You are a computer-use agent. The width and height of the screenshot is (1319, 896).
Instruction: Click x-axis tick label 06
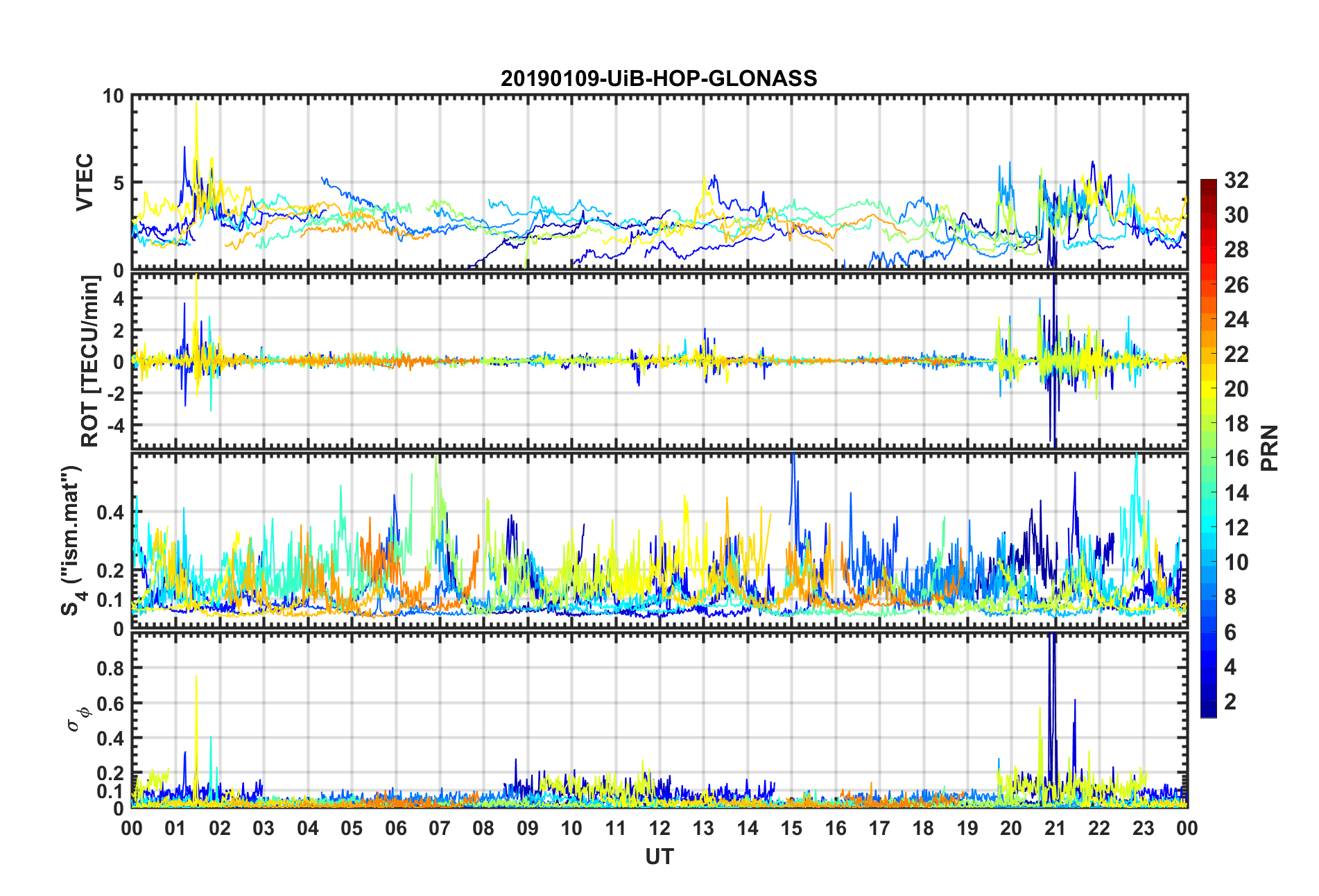(395, 828)
